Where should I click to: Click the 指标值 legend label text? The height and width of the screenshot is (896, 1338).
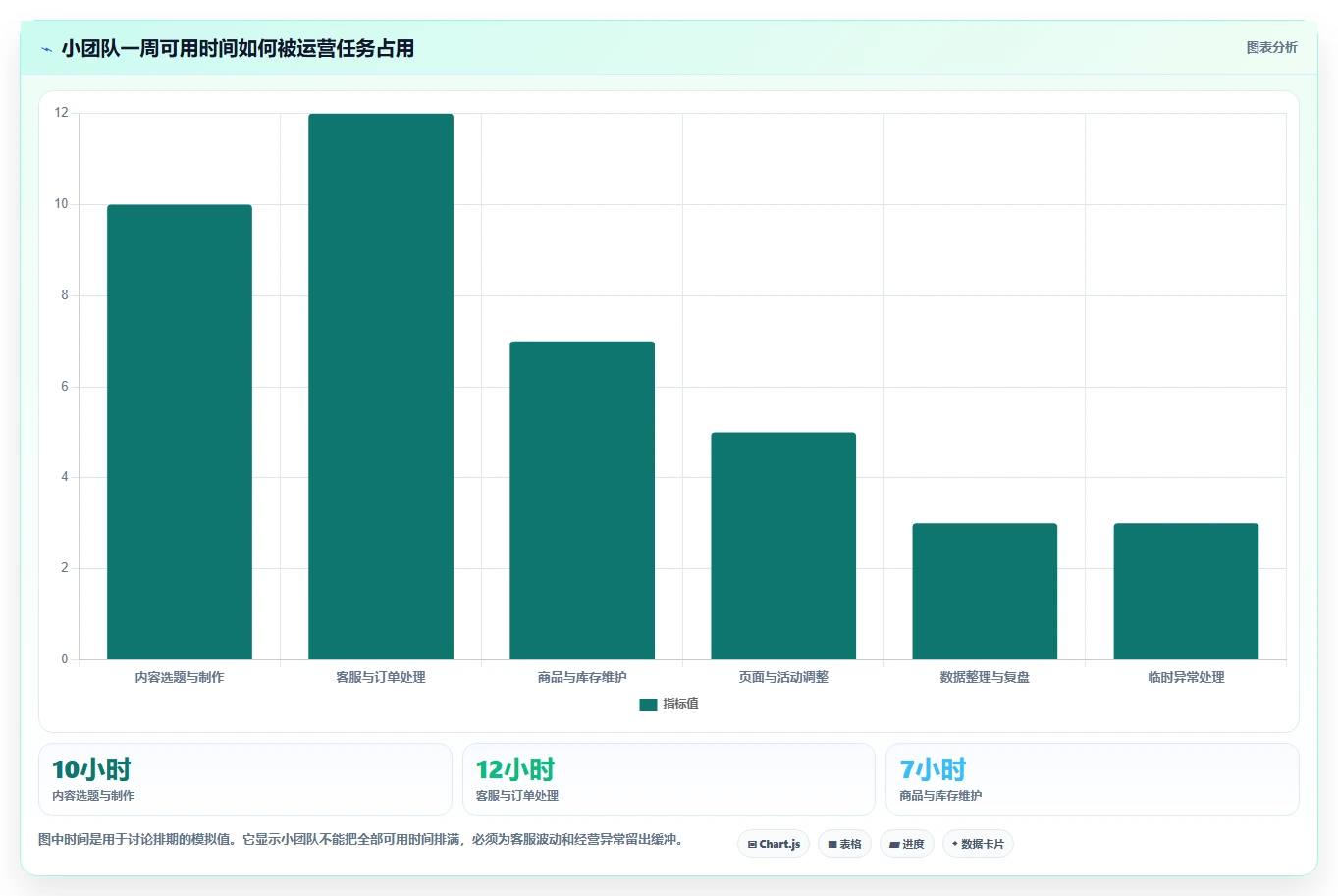click(680, 704)
